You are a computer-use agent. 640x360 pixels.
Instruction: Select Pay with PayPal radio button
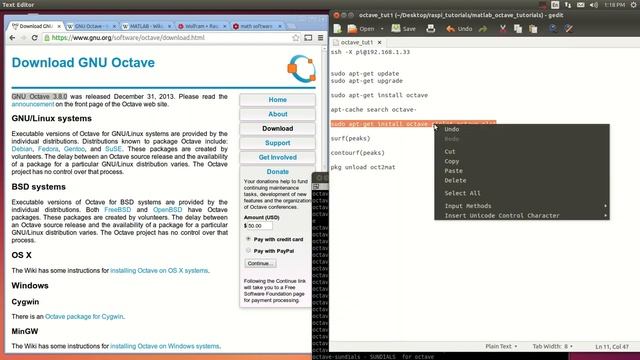click(x=248, y=250)
